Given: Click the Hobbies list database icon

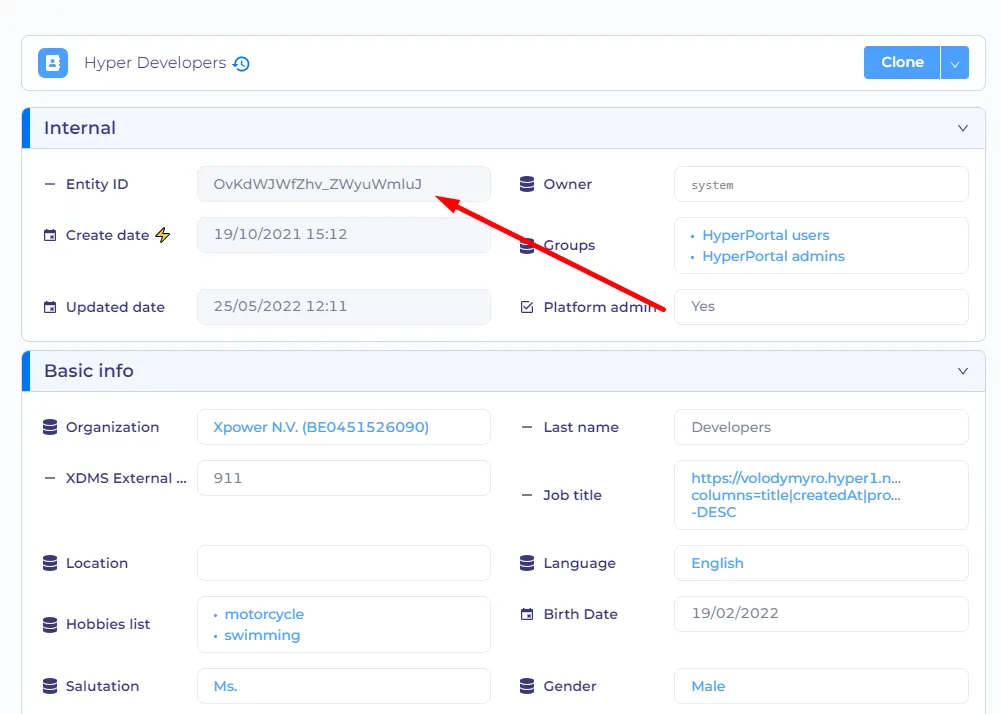Looking at the screenshot, I should coord(50,625).
